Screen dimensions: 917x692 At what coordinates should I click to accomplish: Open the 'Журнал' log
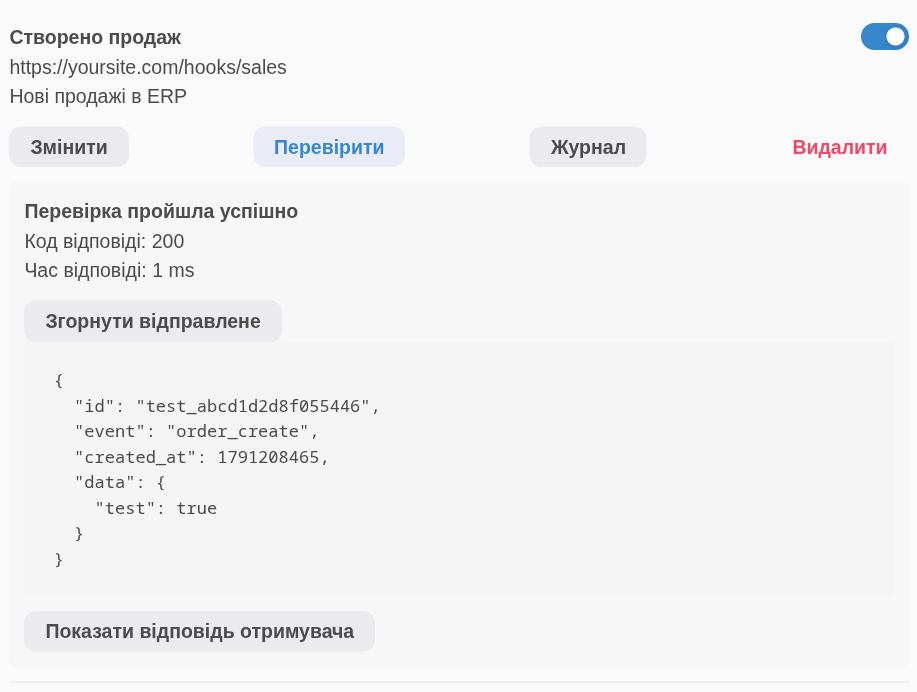click(x=588, y=147)
